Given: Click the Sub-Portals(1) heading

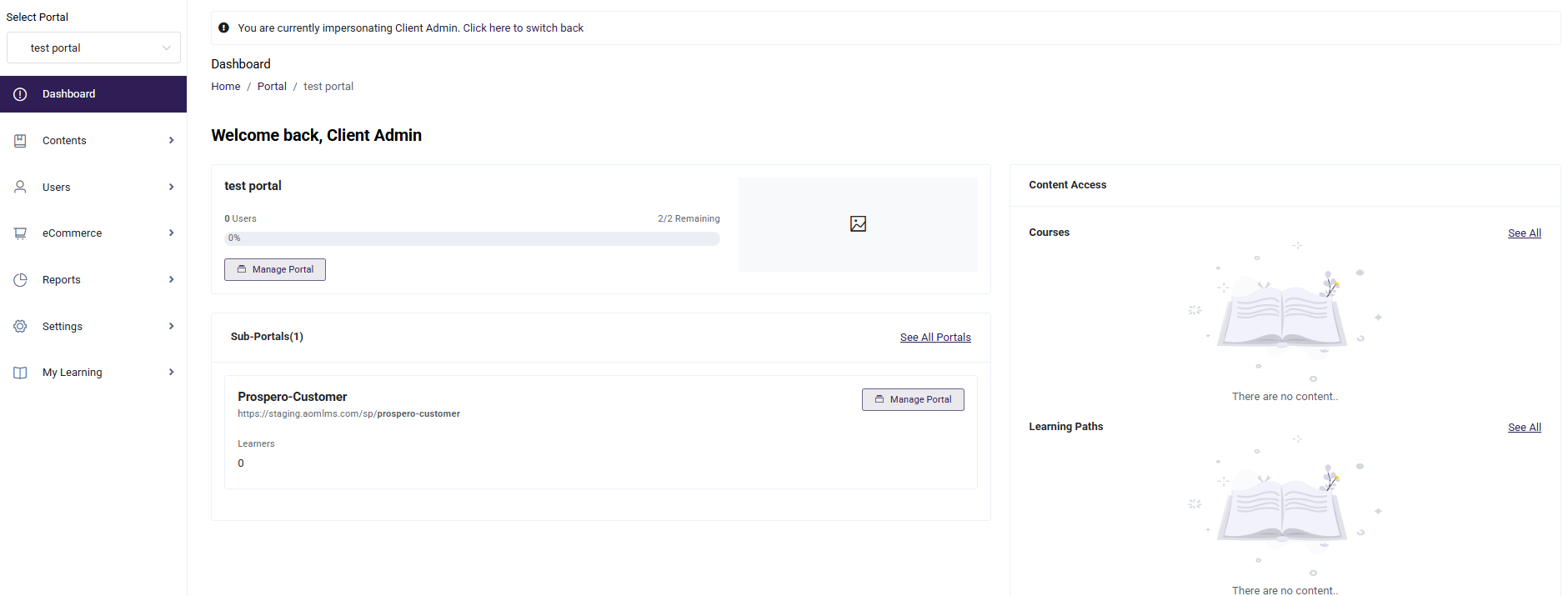Looking at the screenshot, I should pos(267,337).
